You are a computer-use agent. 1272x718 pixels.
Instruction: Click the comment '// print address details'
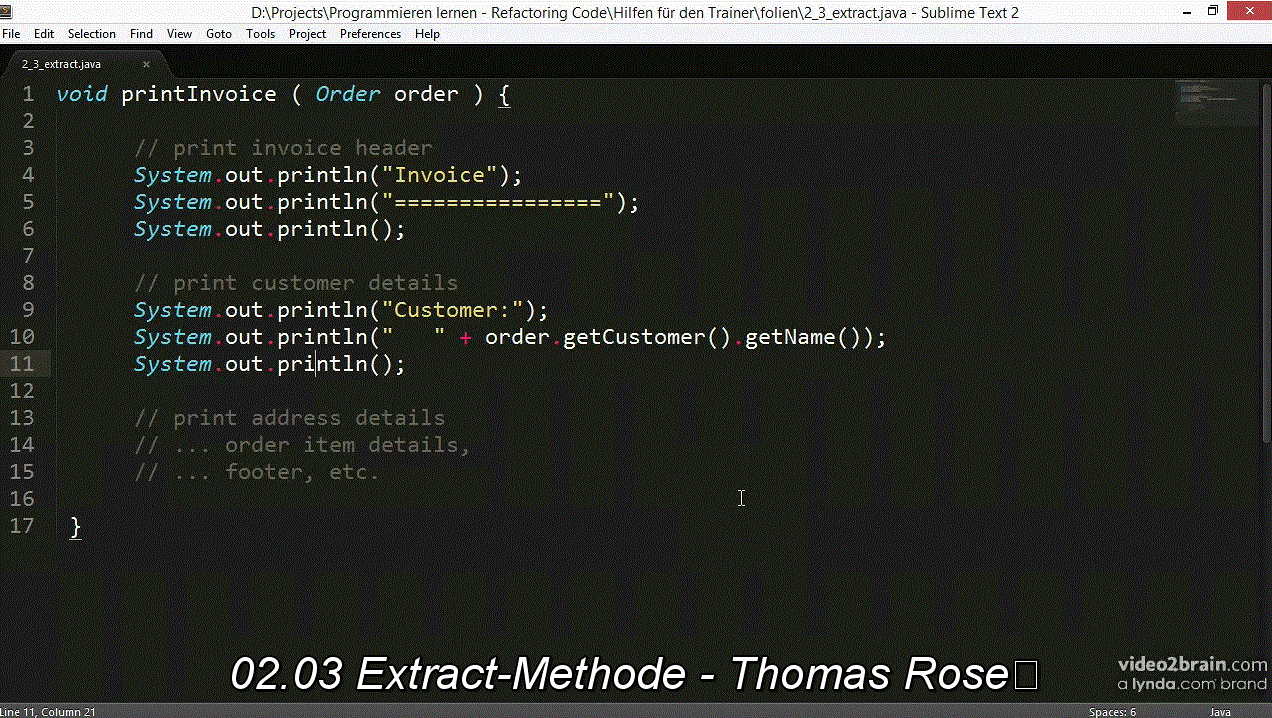coord(290,418)
